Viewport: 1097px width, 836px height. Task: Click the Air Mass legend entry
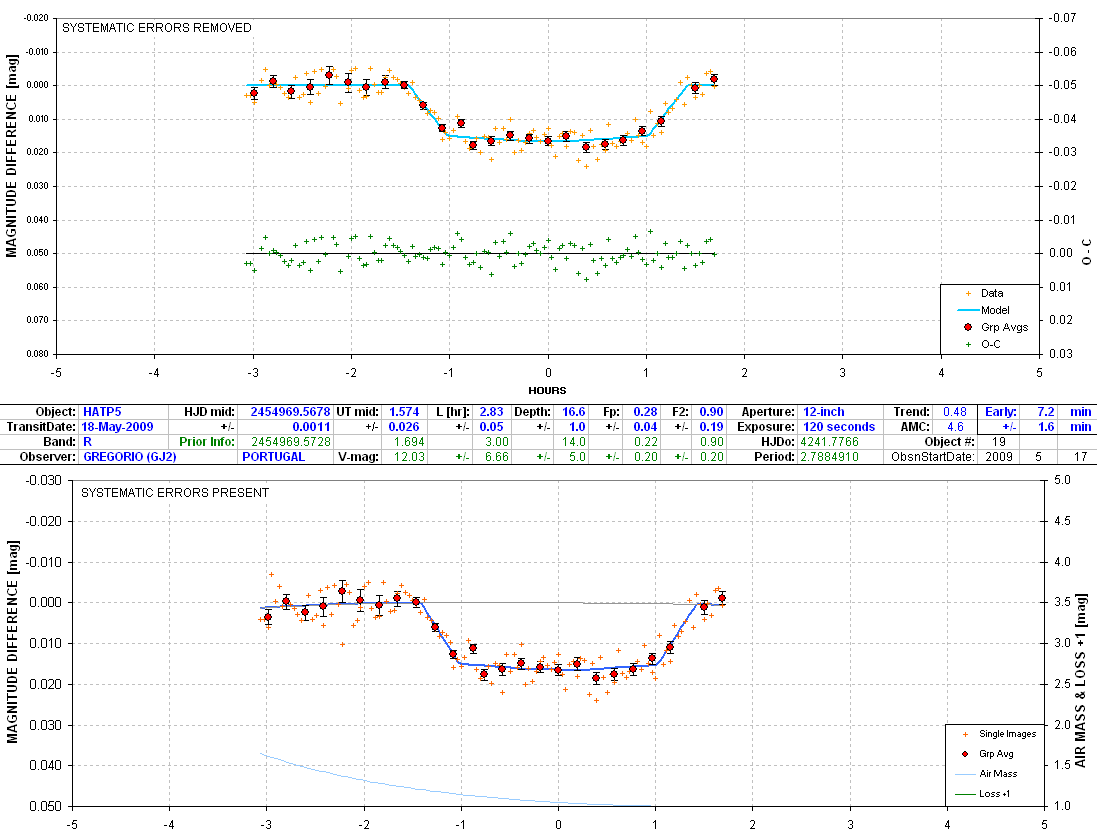coord(998,774)
